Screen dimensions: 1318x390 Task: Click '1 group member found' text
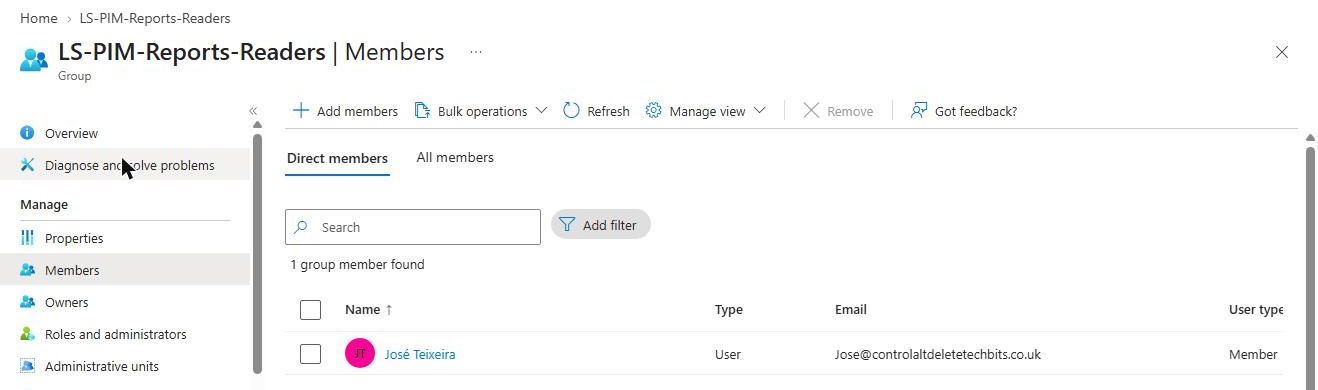click(357, 265)
